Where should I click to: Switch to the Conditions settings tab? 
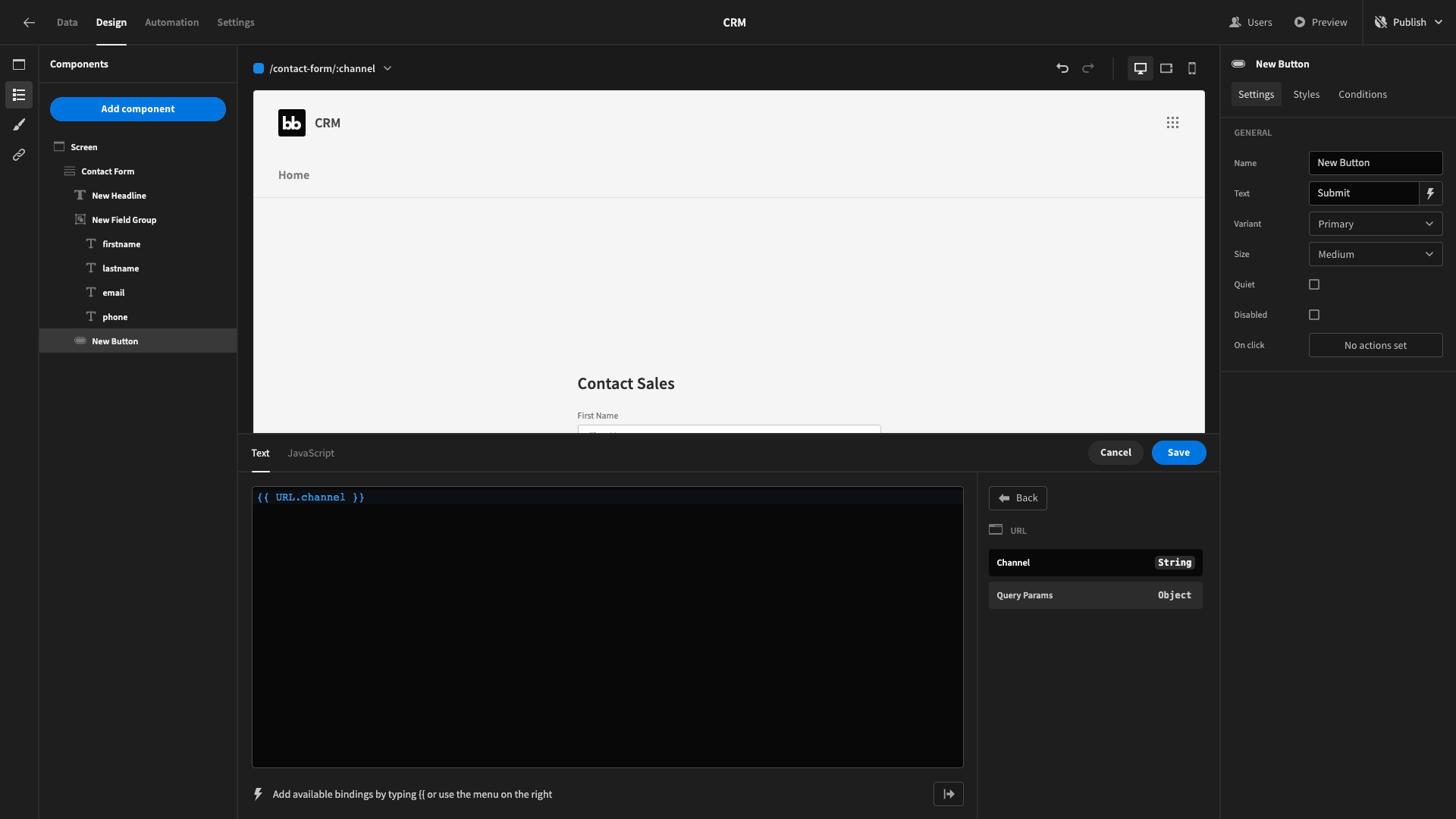[x=1363, y=95]
